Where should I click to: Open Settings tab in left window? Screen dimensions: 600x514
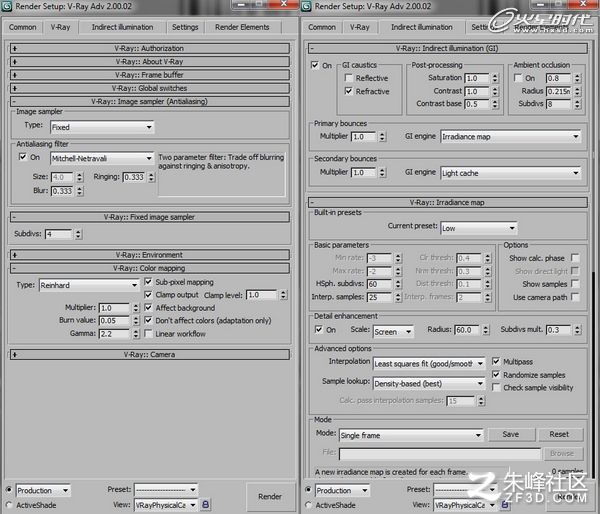tap(185, 27)
